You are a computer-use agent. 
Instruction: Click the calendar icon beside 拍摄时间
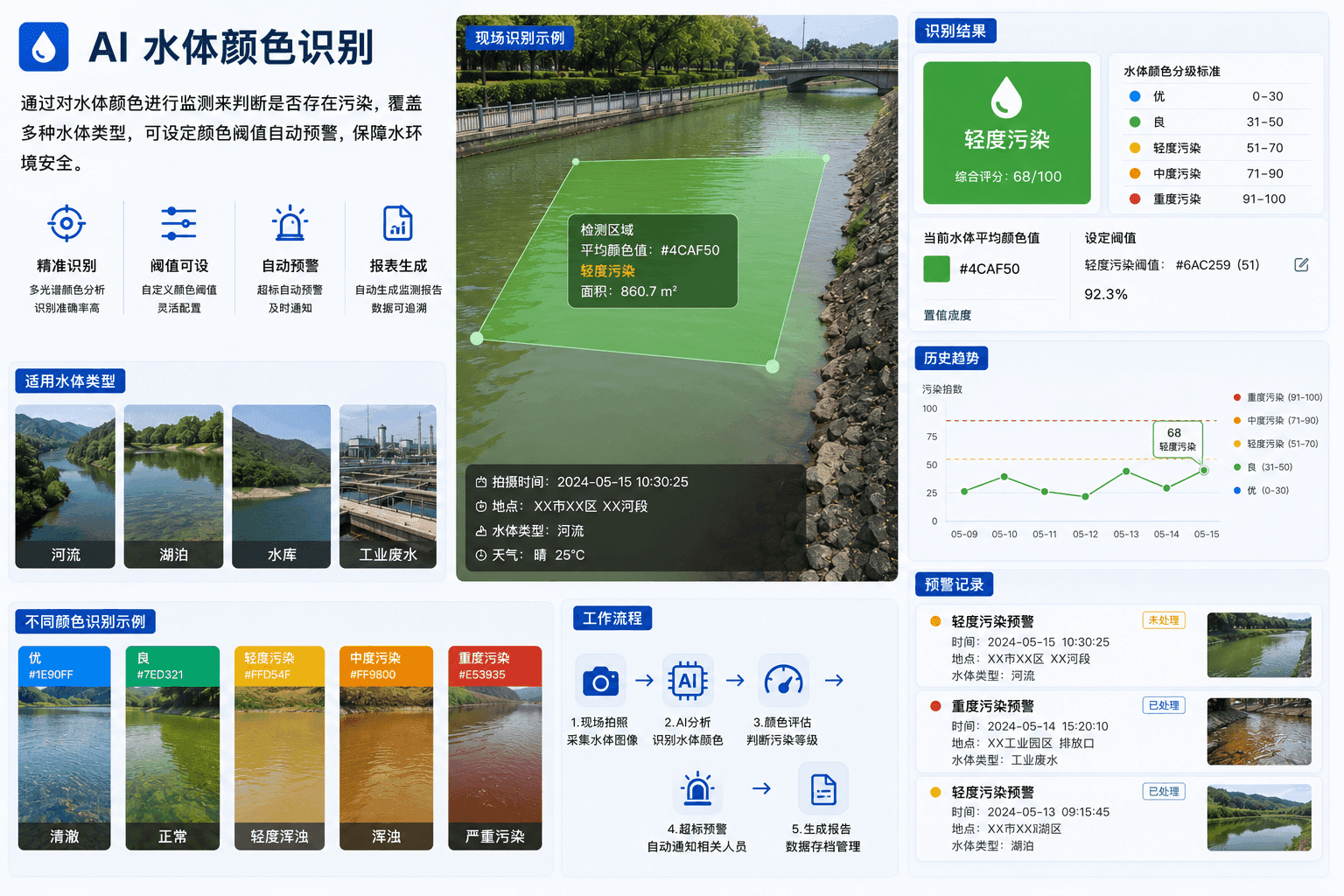[480, 482]
